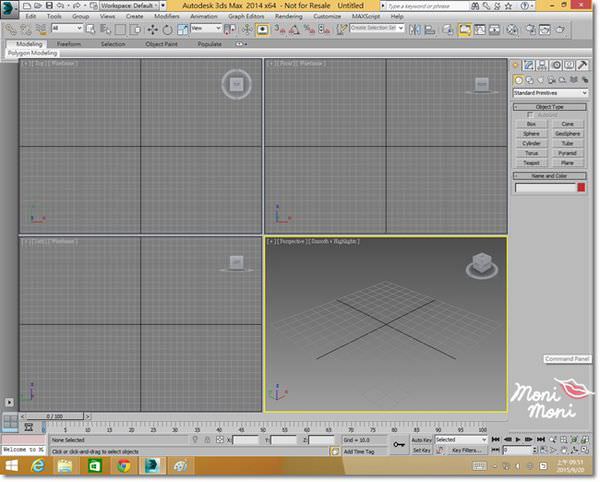This screenshot has height=482, width=600.
Task: Collapse the Object Type rollout
Action: tap(550, 106)
